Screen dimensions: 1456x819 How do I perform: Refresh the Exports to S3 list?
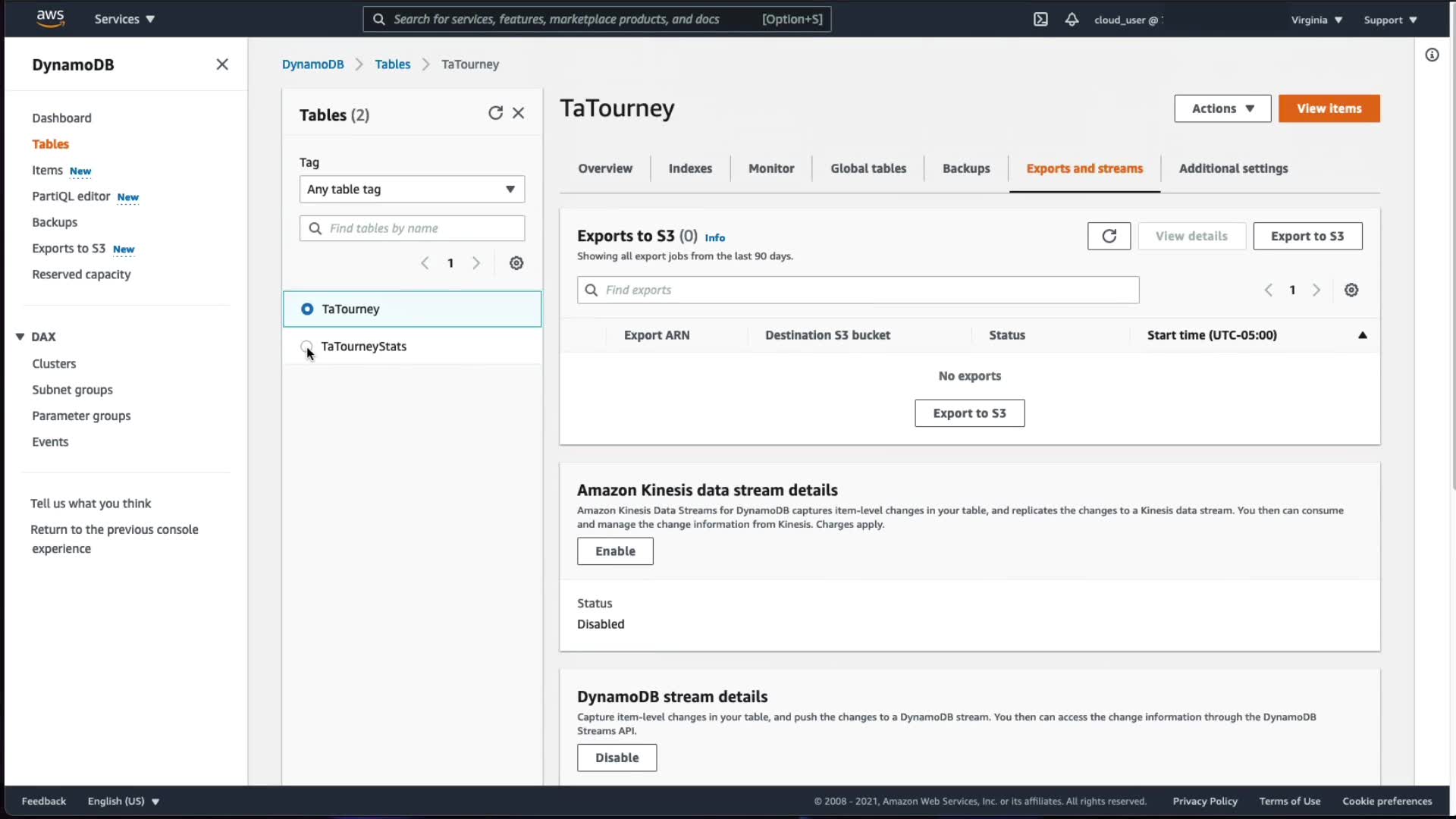[1109, 236]
